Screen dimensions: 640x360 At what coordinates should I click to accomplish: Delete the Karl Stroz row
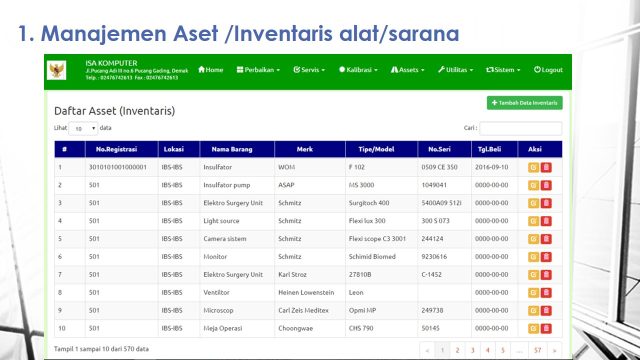[x=546, y=275]
